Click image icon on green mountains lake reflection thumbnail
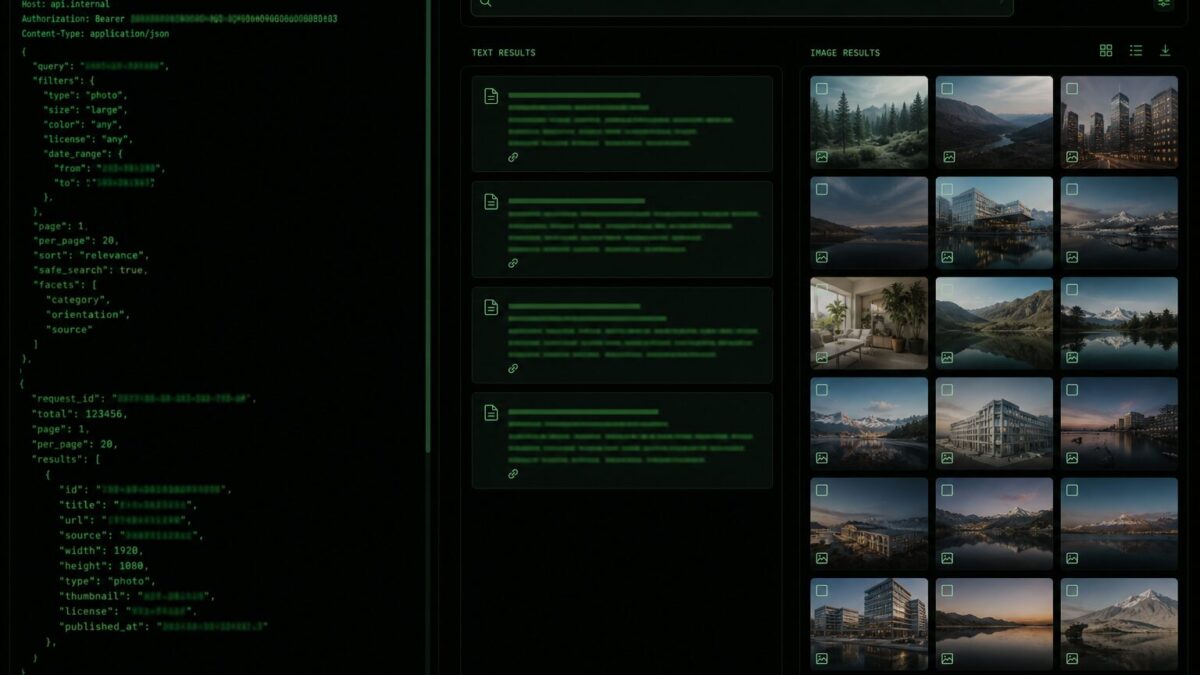 point(947,357)
